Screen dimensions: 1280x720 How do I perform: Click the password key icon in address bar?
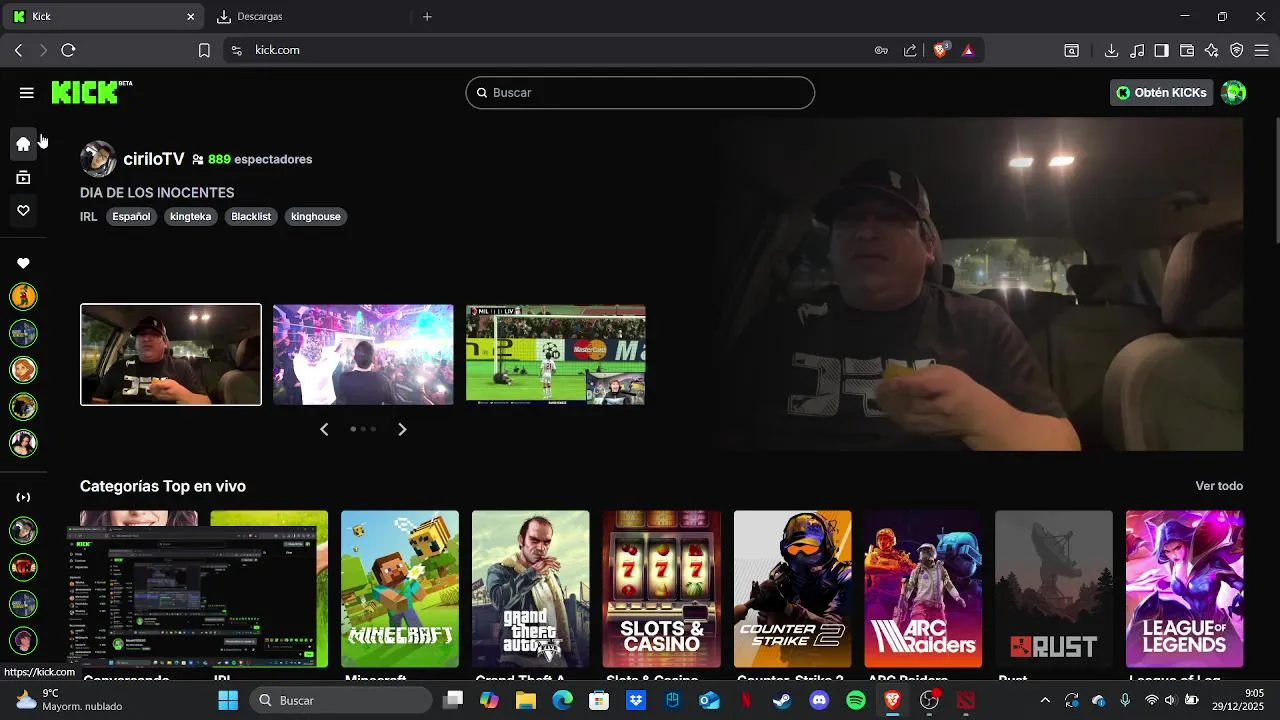click(x=881, y=50)
